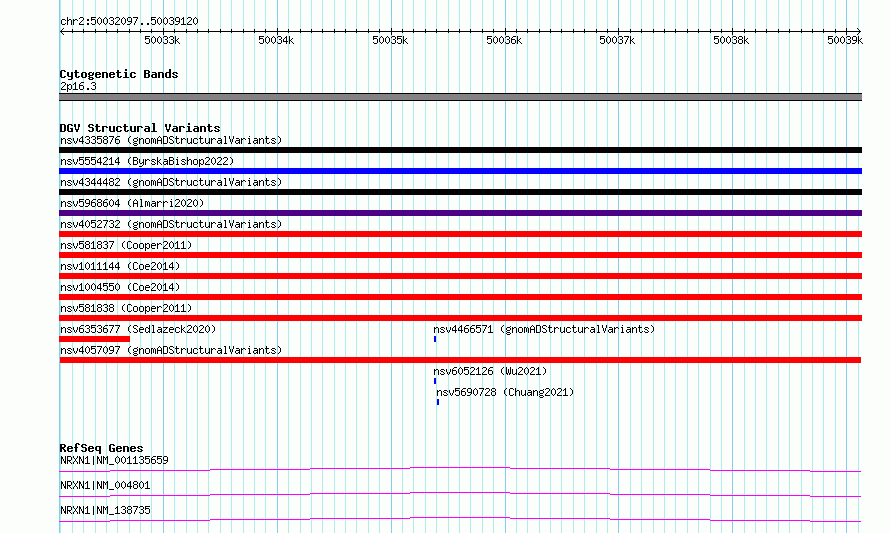The image size is (890, 533).
Task: Open the nsv4344482 gnomAD variant label
Action: [171, 182]
